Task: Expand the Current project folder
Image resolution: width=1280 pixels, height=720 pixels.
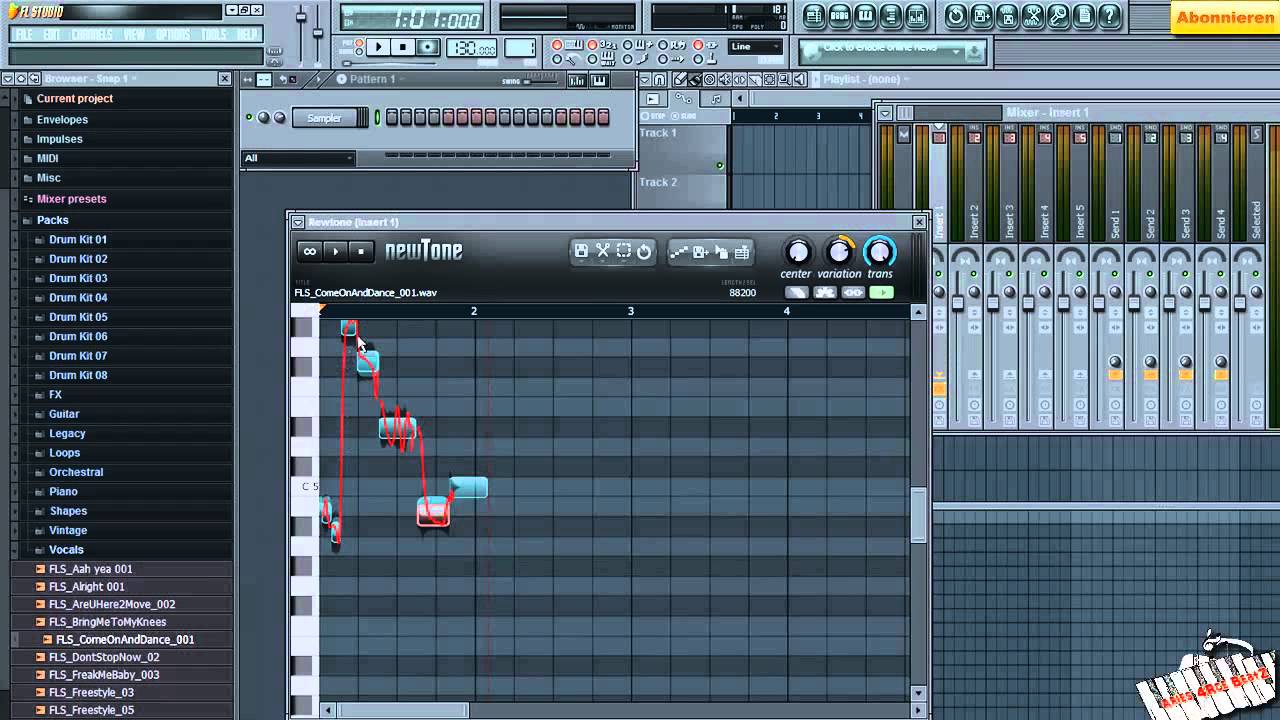Action: point(74,99)
